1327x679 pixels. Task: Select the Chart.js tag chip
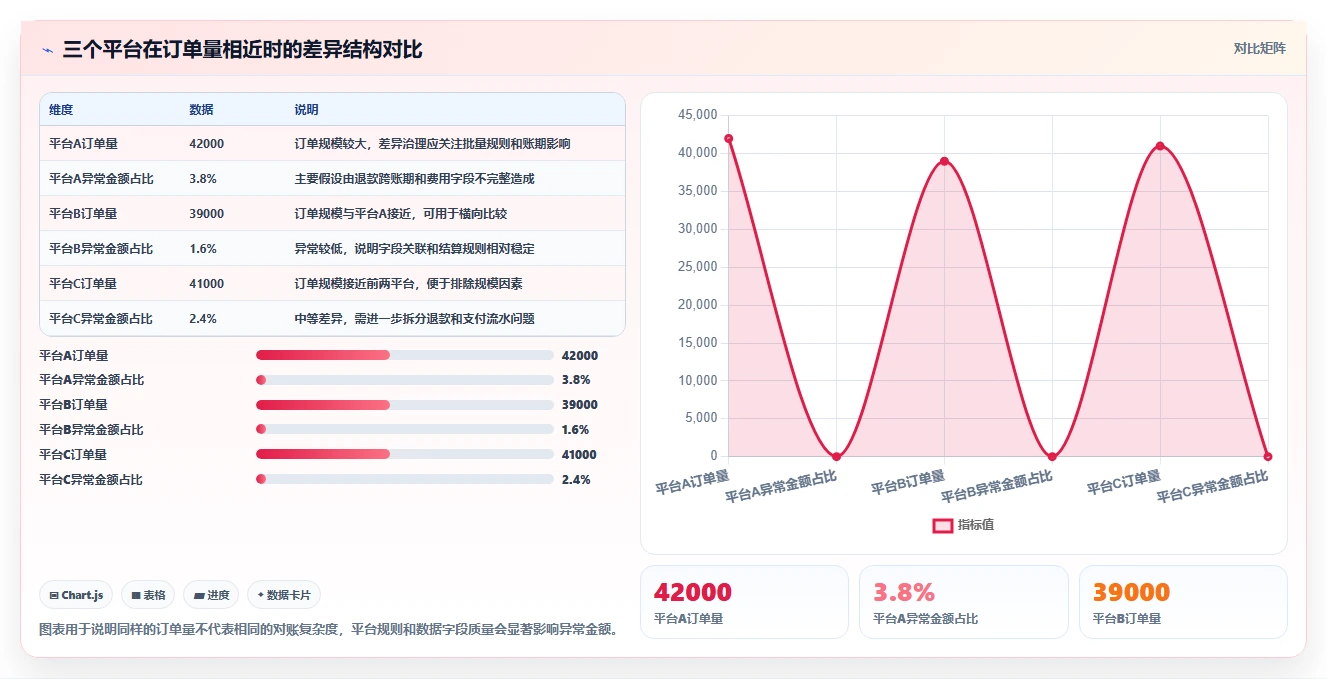pos(76,595)
